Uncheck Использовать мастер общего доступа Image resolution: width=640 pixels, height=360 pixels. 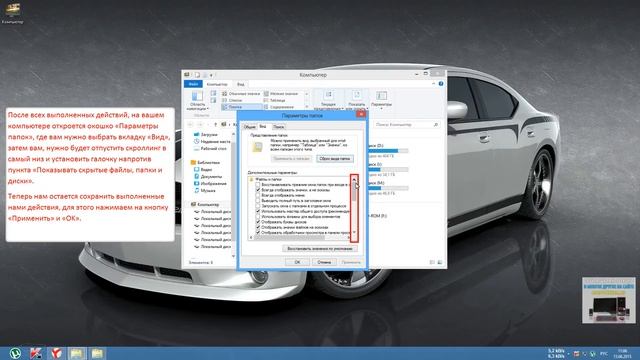tap(258, 211)
